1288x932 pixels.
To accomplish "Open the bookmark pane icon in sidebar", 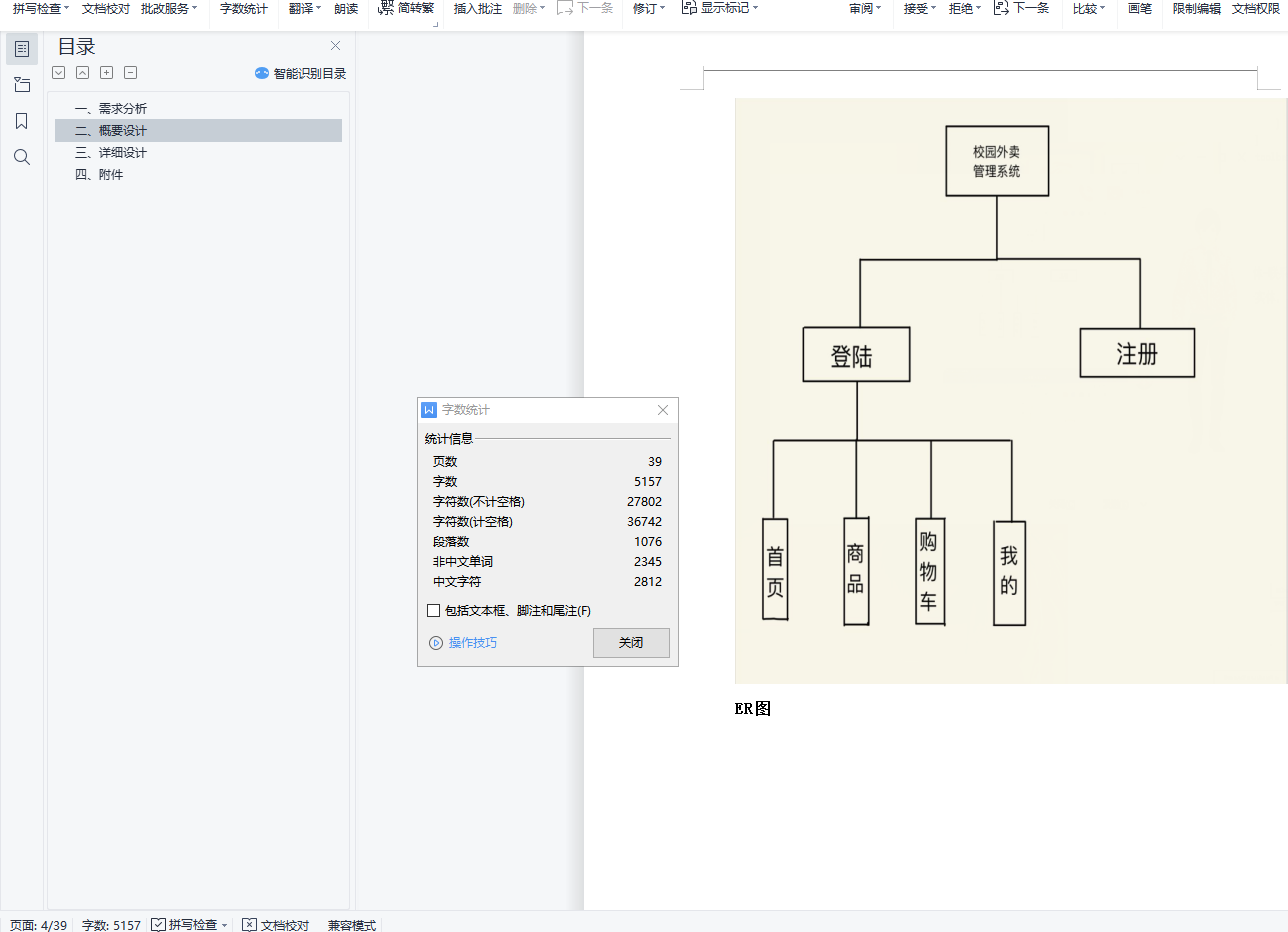I will 22,121.
